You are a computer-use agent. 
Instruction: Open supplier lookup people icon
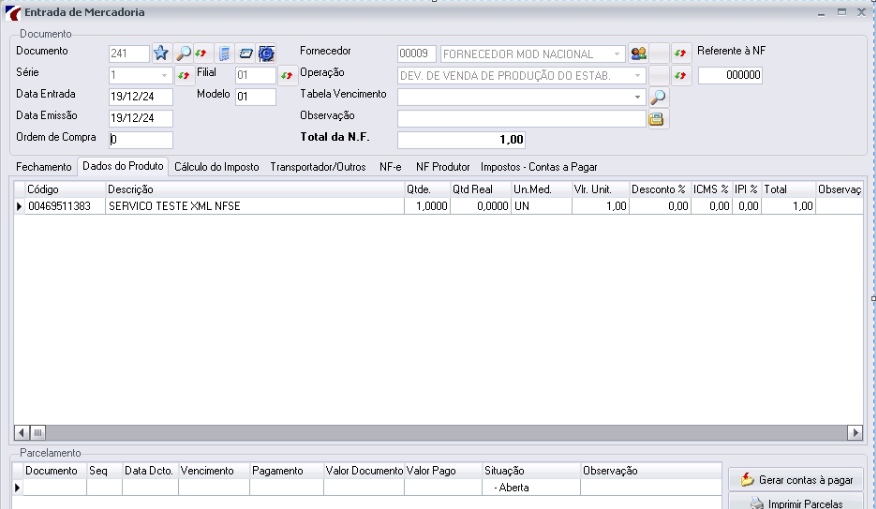tap(638, 53)
